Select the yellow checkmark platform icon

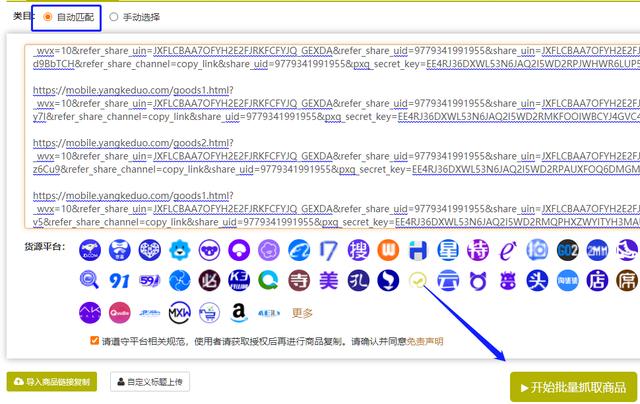point(418,281)
